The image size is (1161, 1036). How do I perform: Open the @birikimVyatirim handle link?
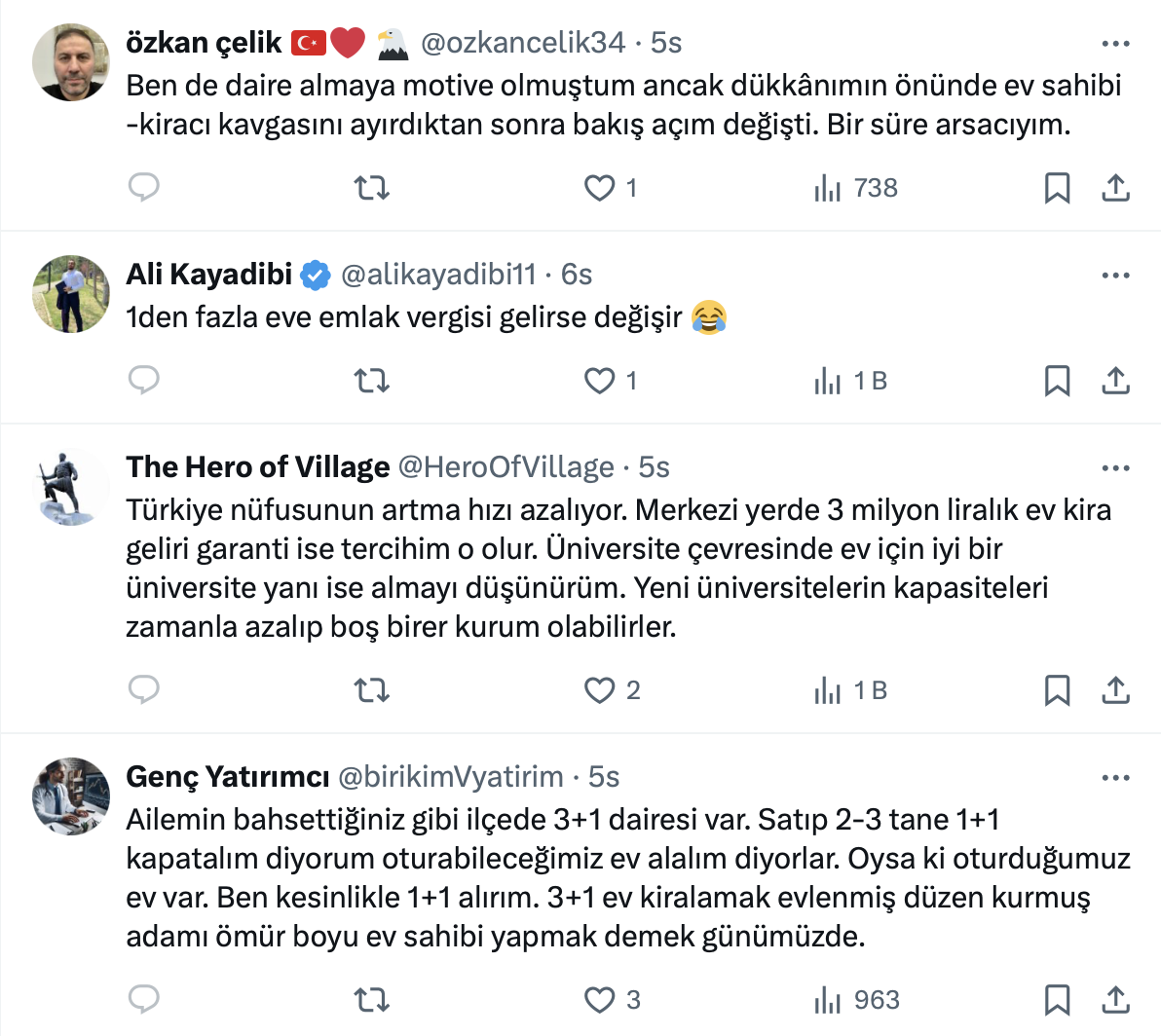[450, 777]
